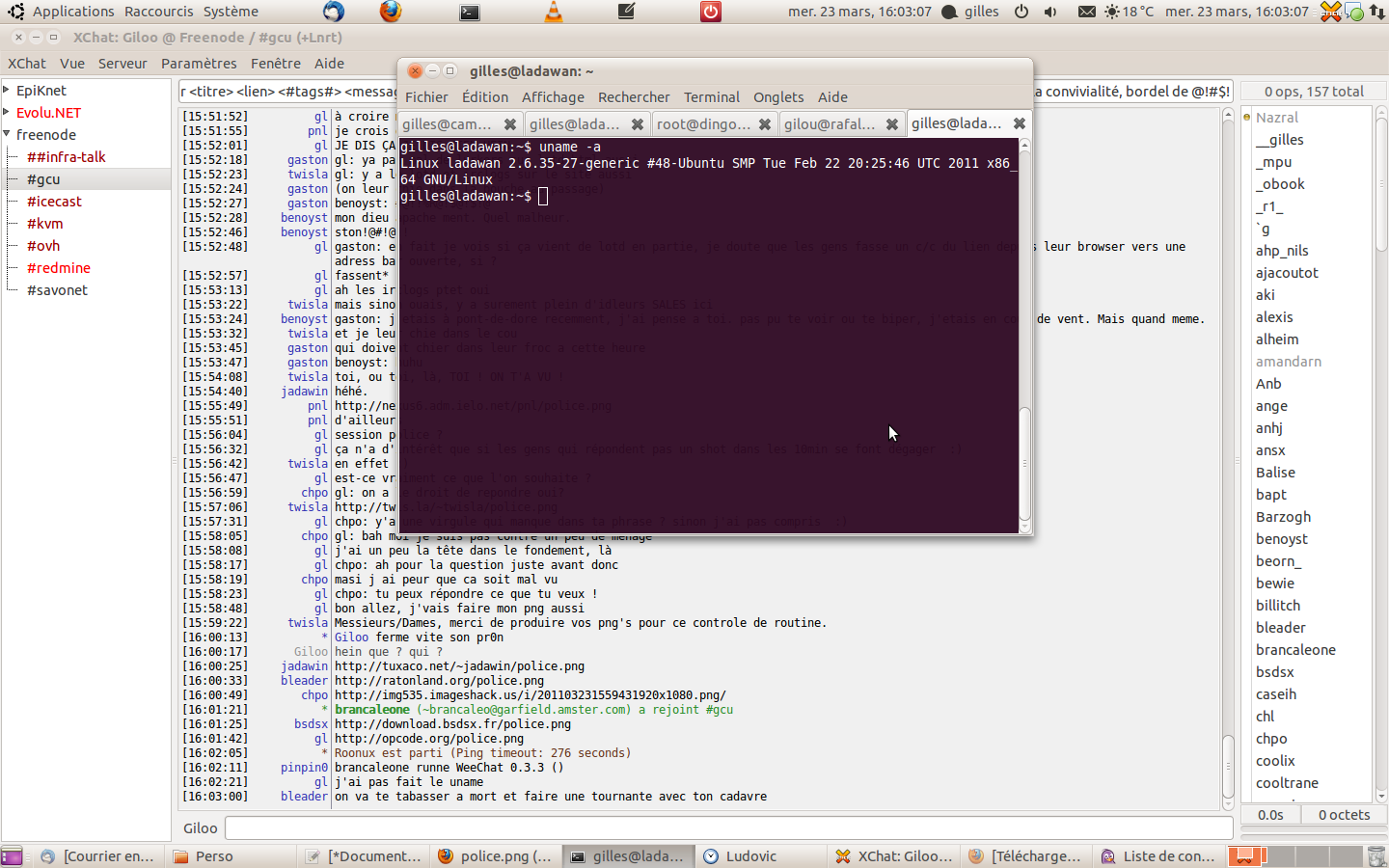Close the root@dingo terminal tab
The height and width of the screenshot is (868, 1389).
click(764, 124)
